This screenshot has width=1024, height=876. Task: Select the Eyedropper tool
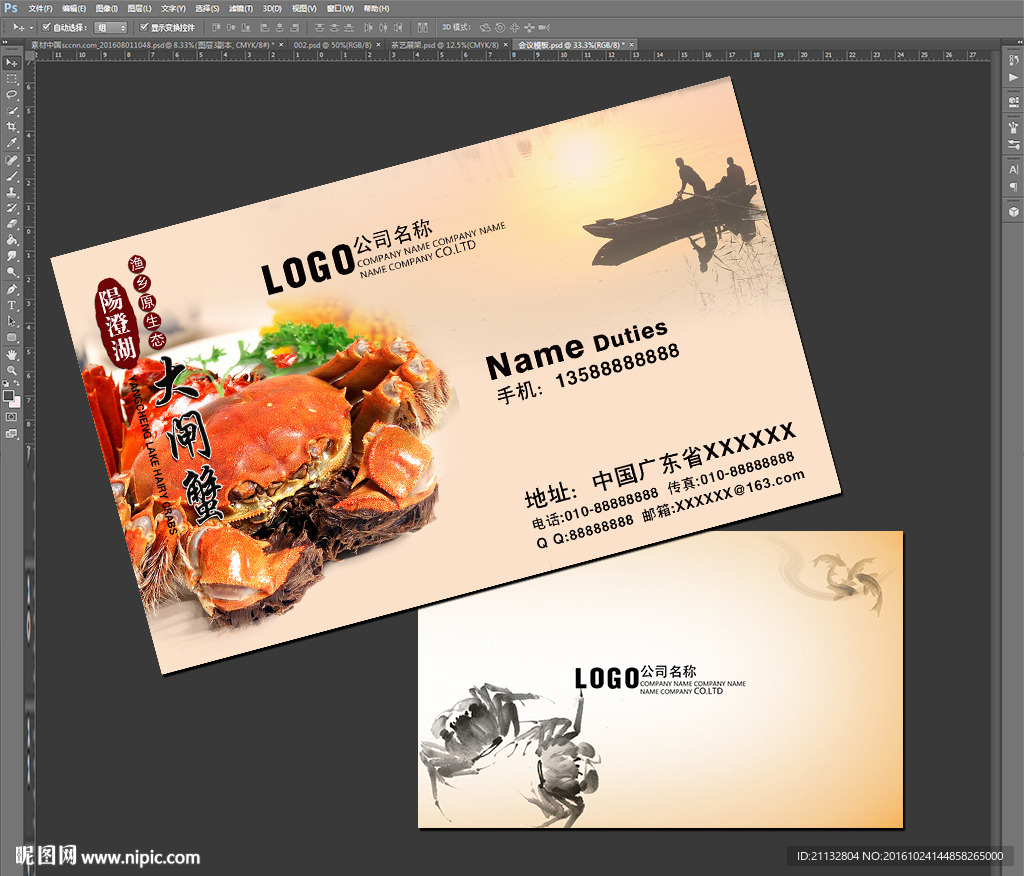(12, 144)
